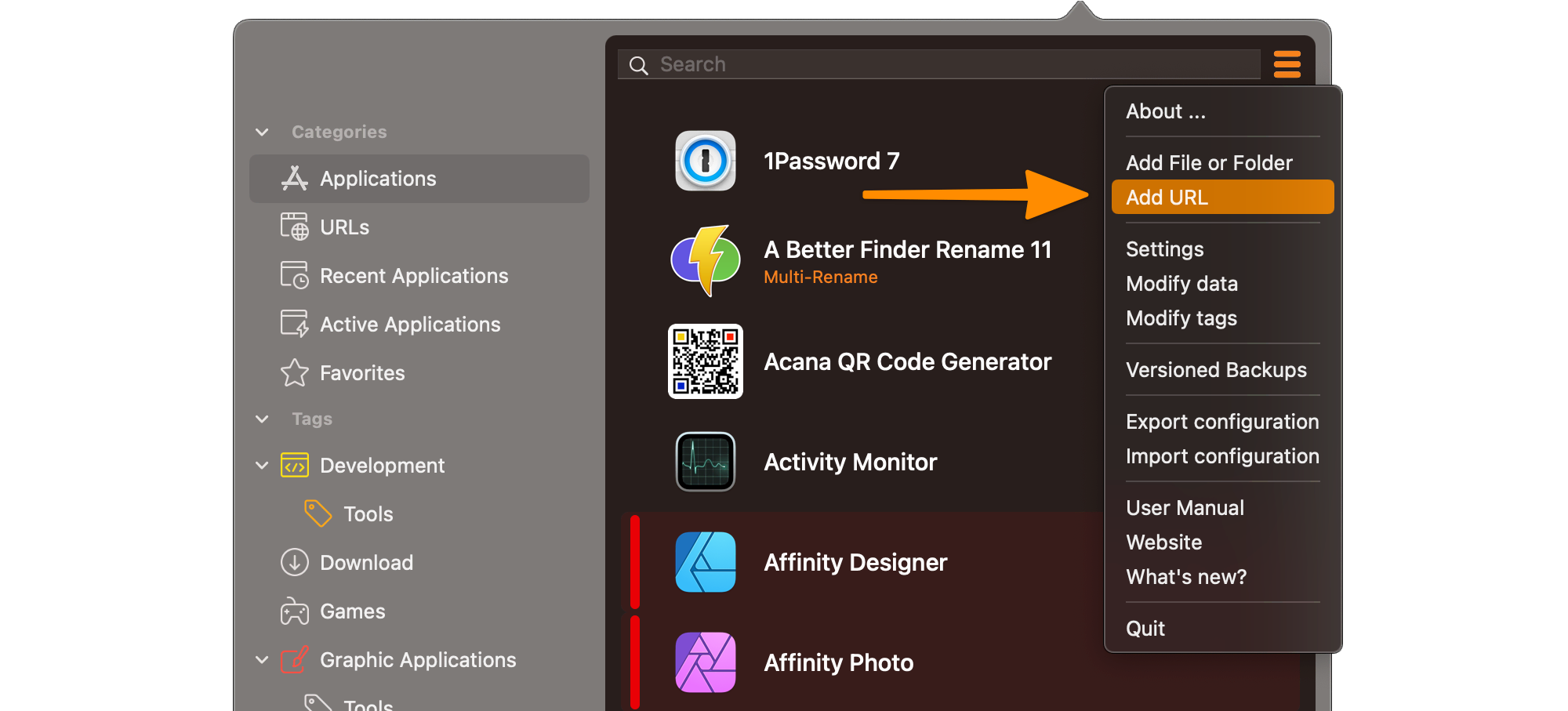1568x711 pixels.
Task: Click the Games controller icon
Action: (x=295, y=611)
